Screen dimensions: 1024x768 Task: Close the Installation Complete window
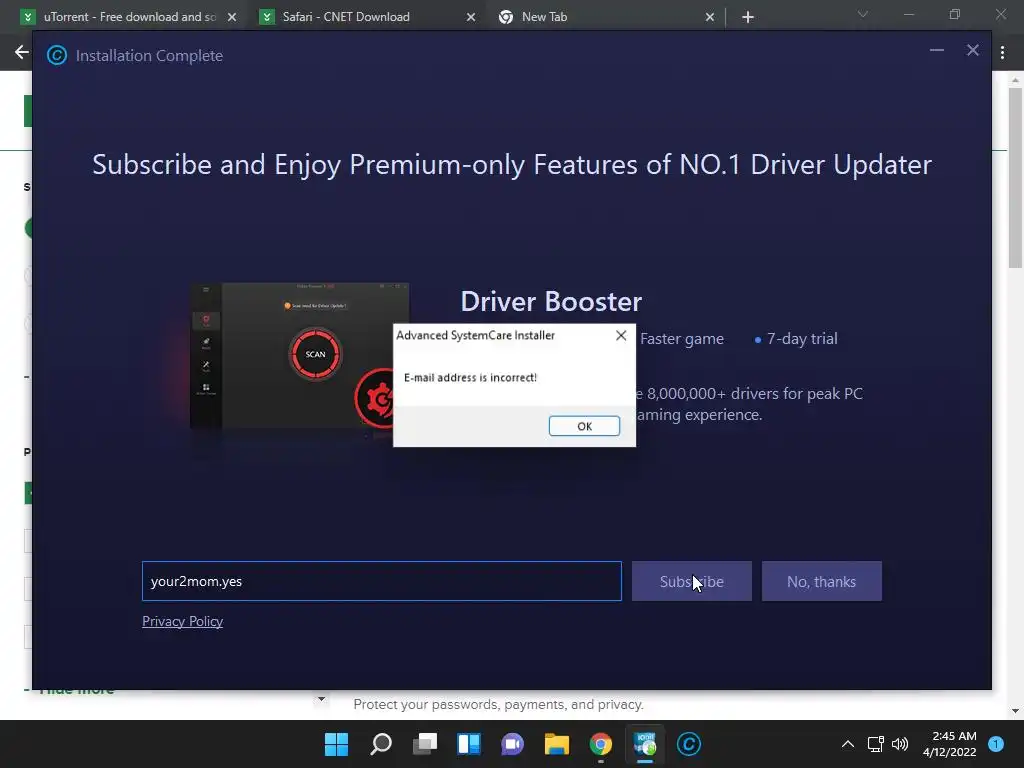pos(972,50)
